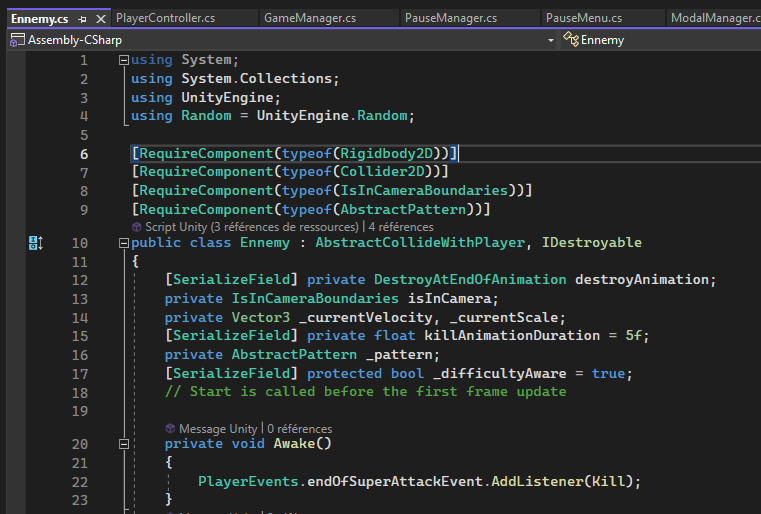Open the Assembly-CSharp project dropdown
761x514 pixels.
point(551,40)
